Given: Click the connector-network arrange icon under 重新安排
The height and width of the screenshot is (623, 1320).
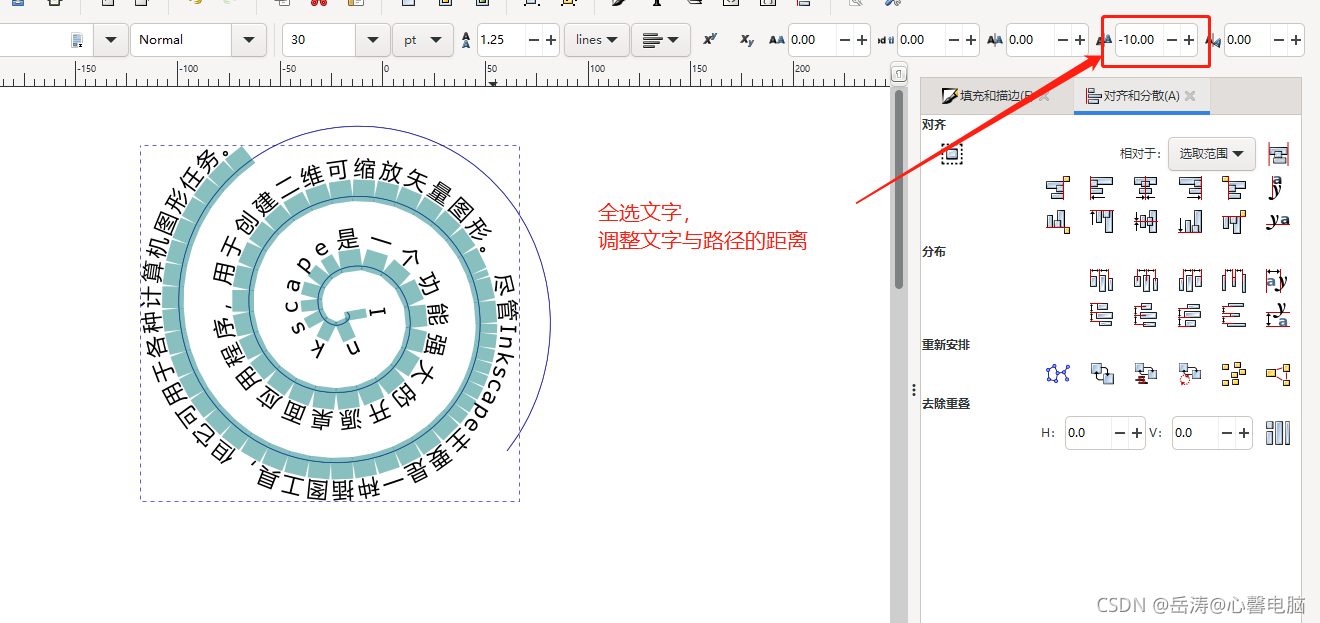Looking at the screenshot, I should (x=1056, y=375).
